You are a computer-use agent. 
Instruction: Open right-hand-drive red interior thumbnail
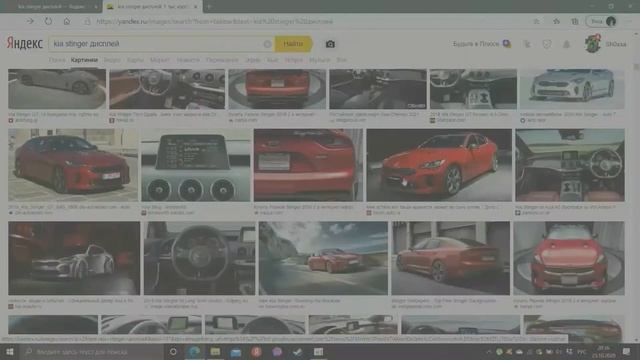[570, 165]
